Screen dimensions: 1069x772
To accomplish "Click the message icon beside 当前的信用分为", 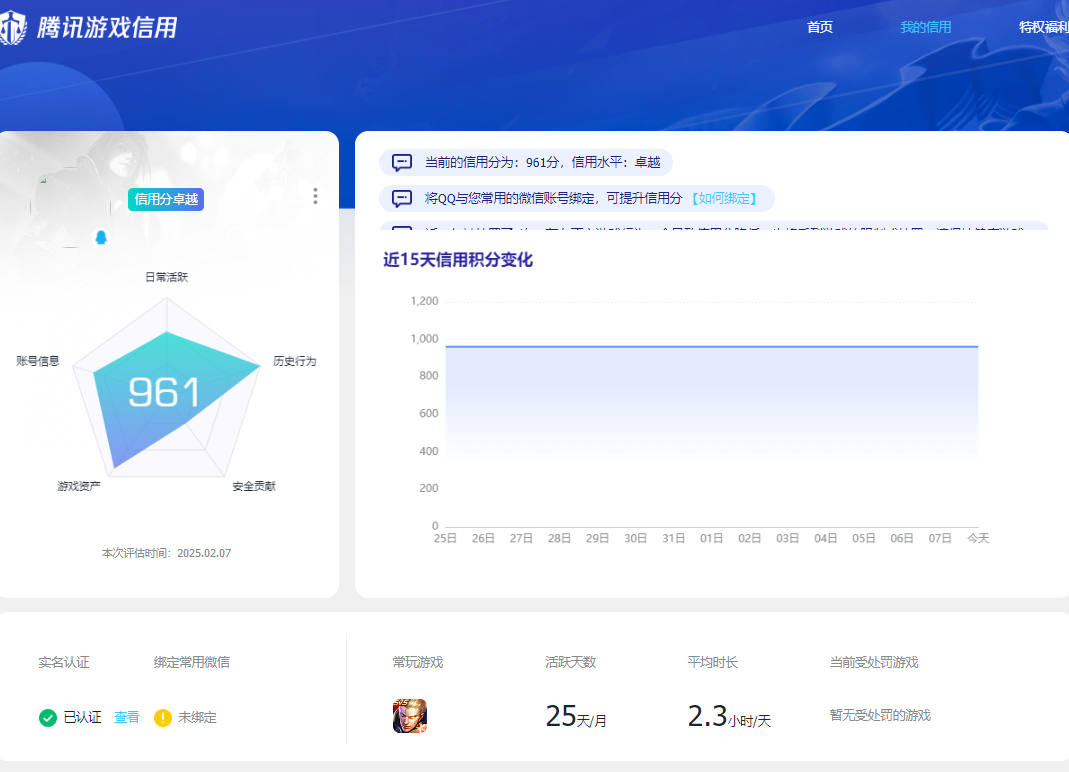I will click(x=402, y=162).
